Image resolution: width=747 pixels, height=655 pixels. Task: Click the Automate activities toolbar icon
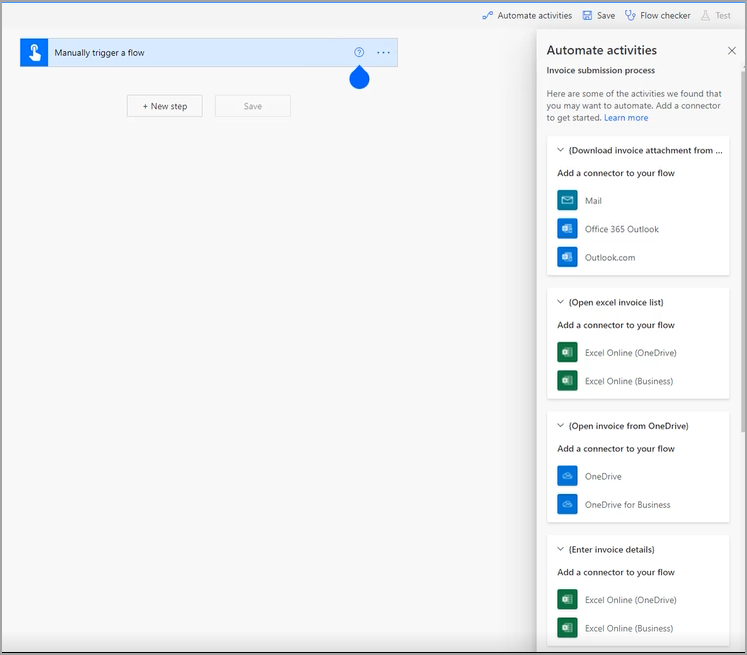pos(487,16)
